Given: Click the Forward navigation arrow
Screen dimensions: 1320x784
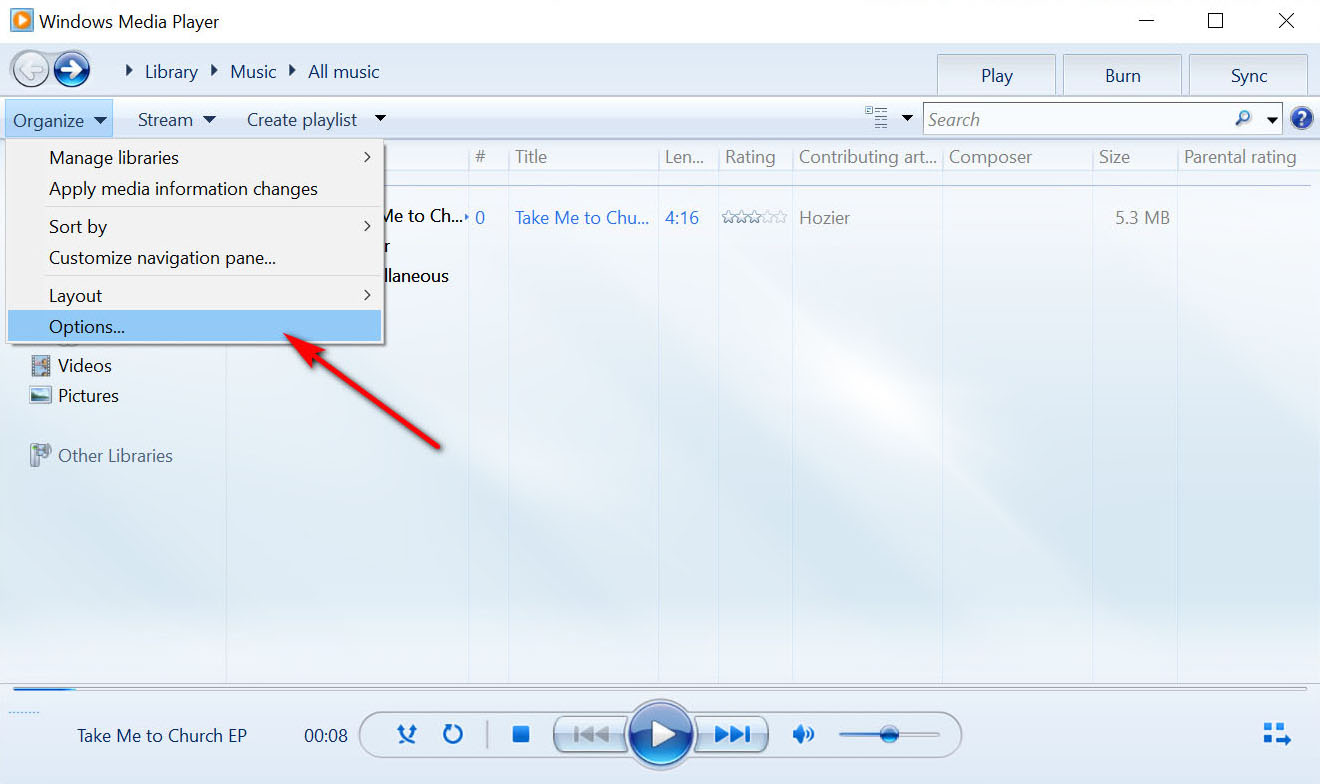Looking at the screenshot, I should [72, 70].
